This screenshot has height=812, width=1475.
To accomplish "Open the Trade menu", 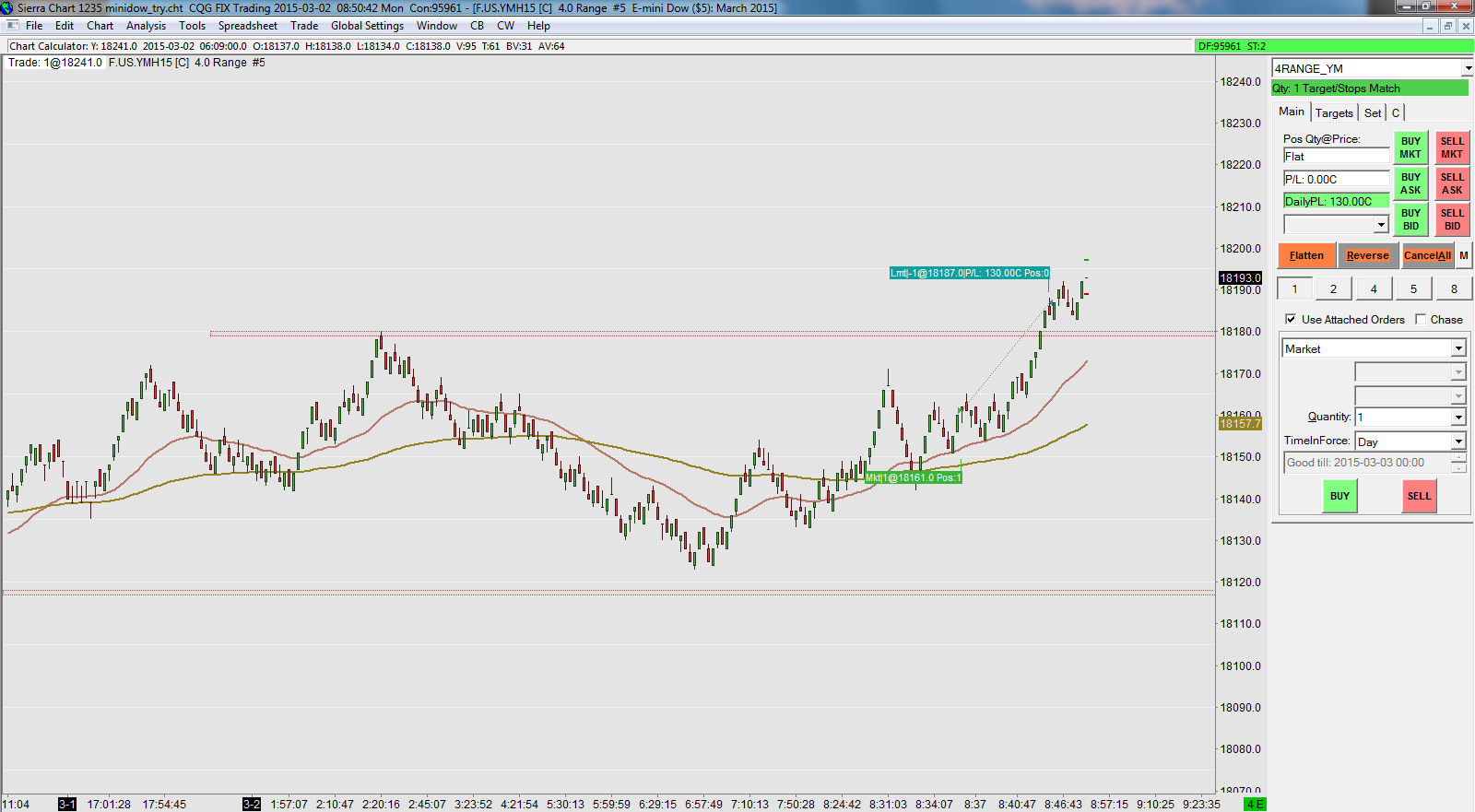I will click(304, 26).
